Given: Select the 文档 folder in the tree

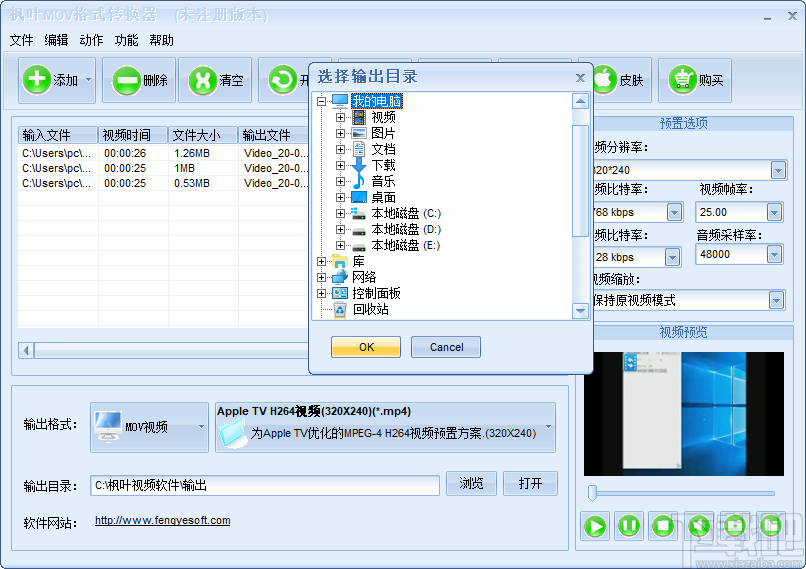Looking at the screenshot, I should 383,149.
